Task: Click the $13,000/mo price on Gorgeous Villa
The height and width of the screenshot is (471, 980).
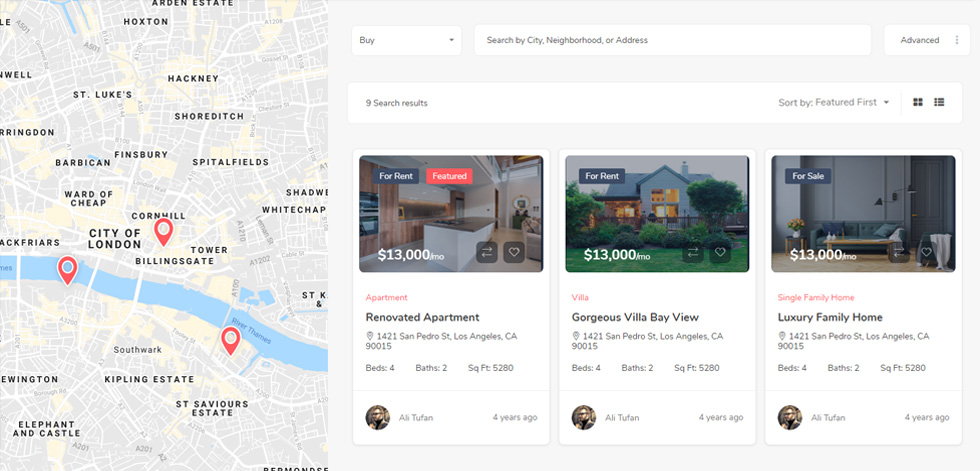Action: (617, 255)
